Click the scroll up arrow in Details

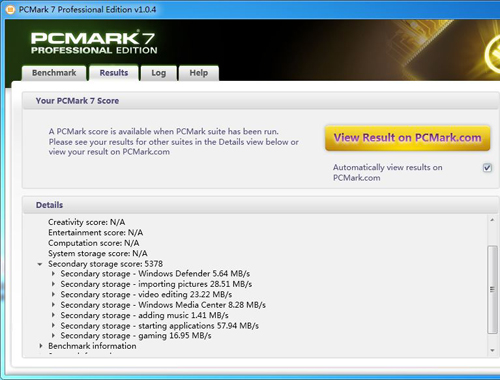pos(492,220)
